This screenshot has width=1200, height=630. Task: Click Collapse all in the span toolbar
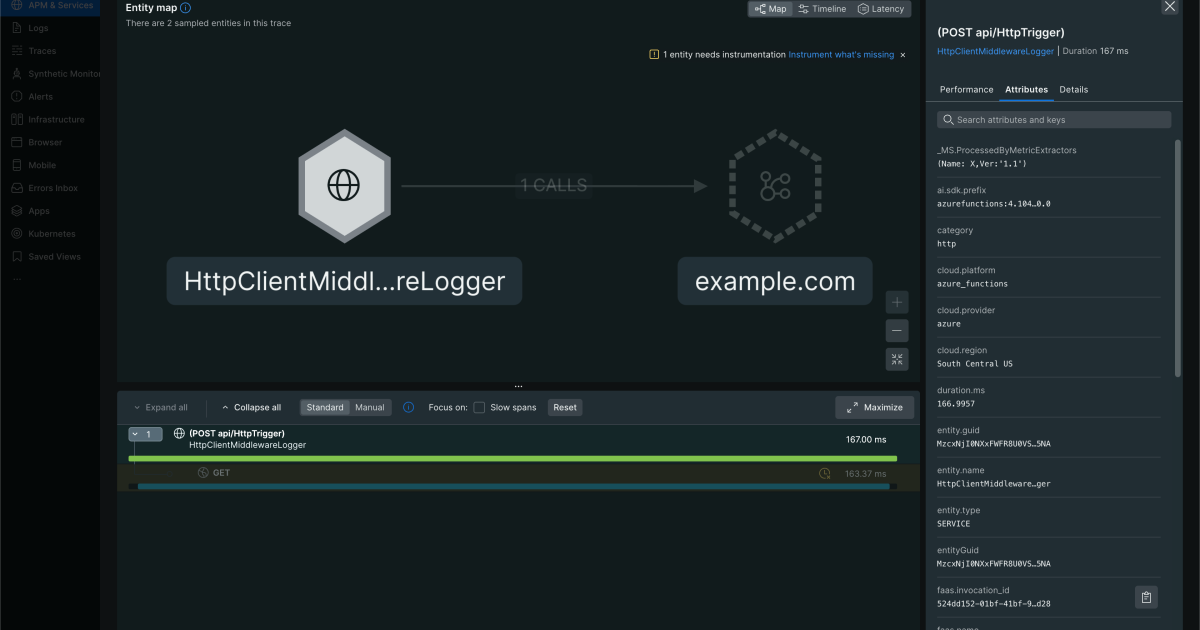(251, 407)
